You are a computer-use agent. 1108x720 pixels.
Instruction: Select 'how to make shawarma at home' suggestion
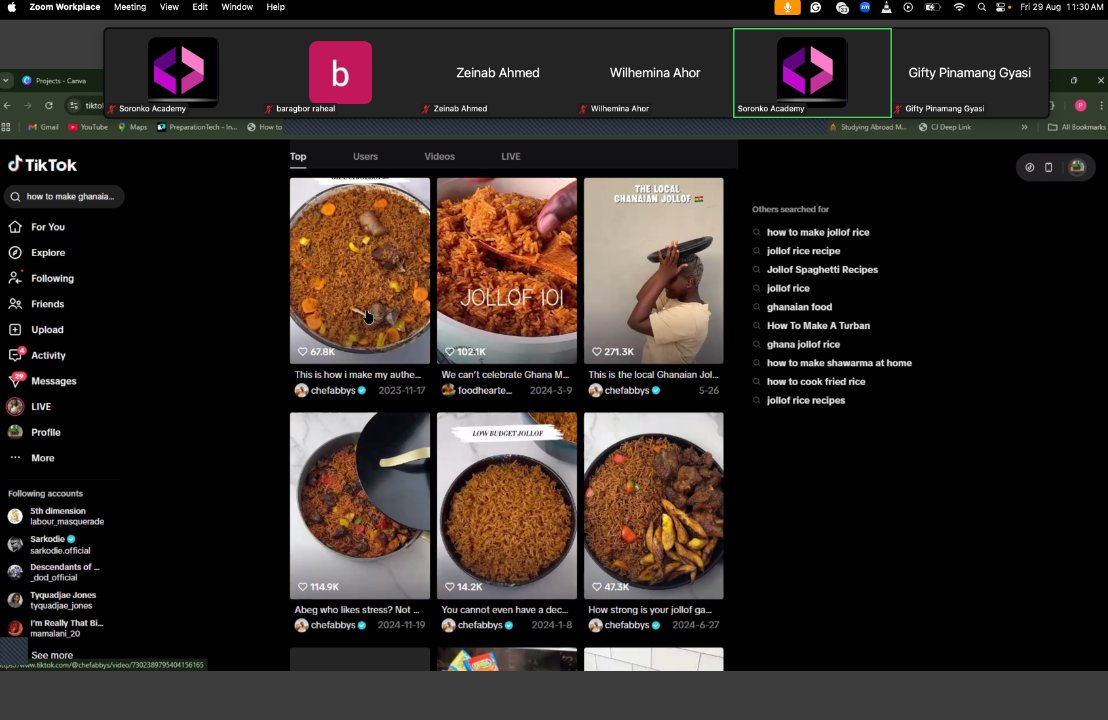point(839,362)
